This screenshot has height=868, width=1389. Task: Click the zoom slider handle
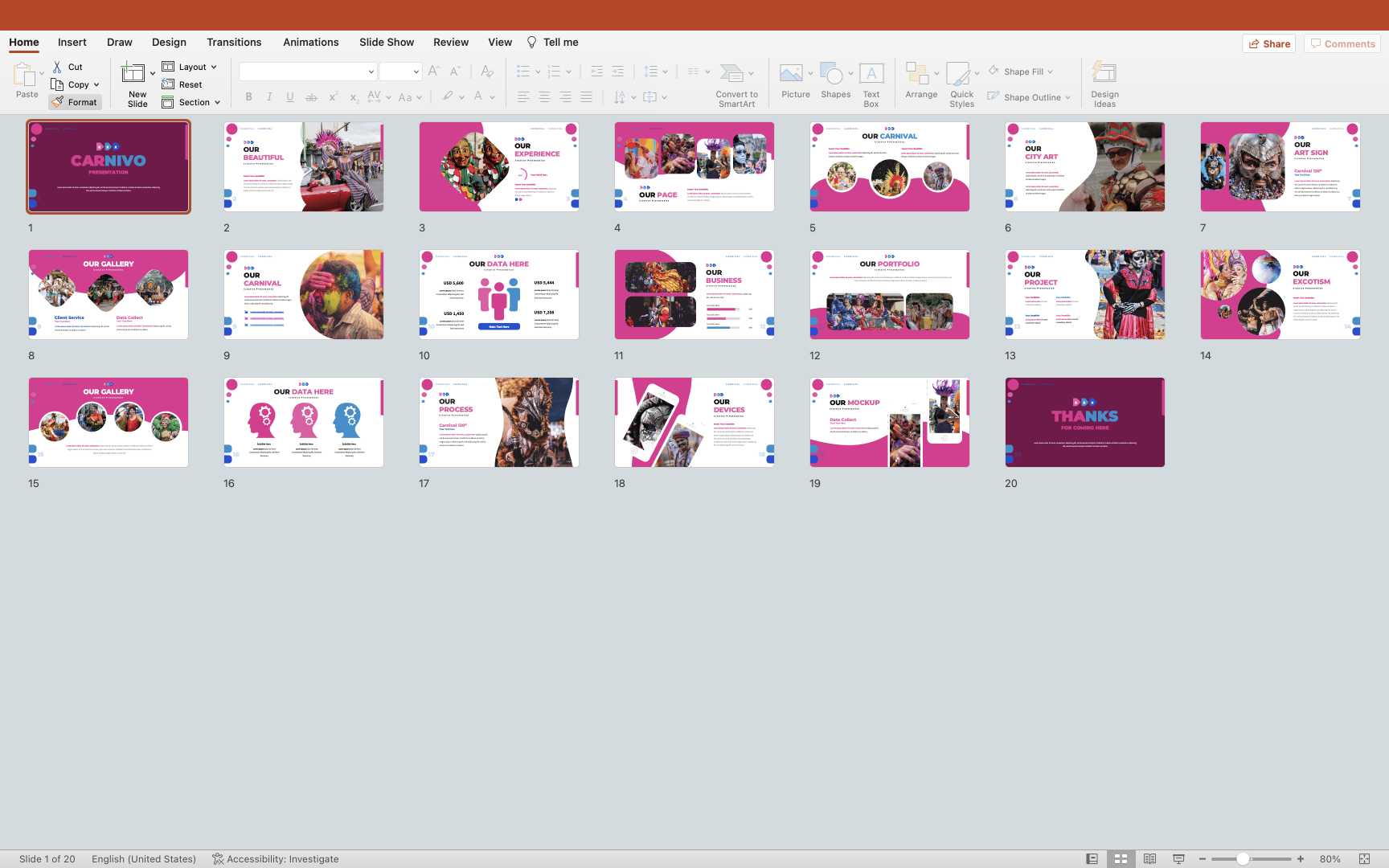click(1243, 858)
